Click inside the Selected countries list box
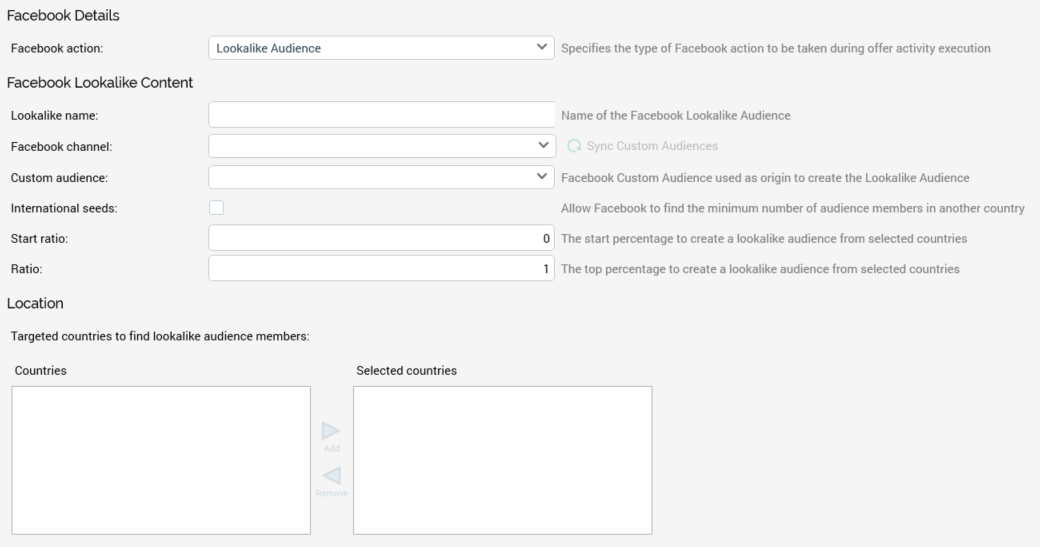 502,460
